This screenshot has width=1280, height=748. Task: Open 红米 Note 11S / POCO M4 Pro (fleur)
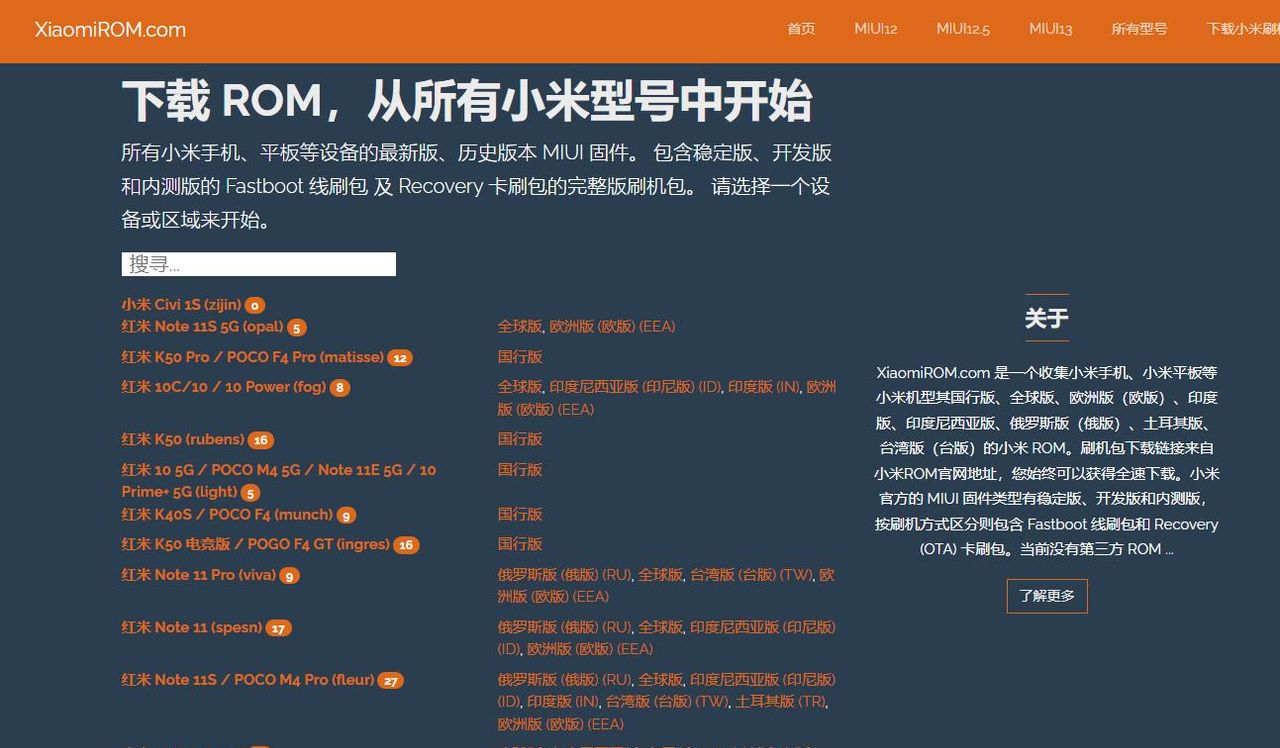point(248,680)
